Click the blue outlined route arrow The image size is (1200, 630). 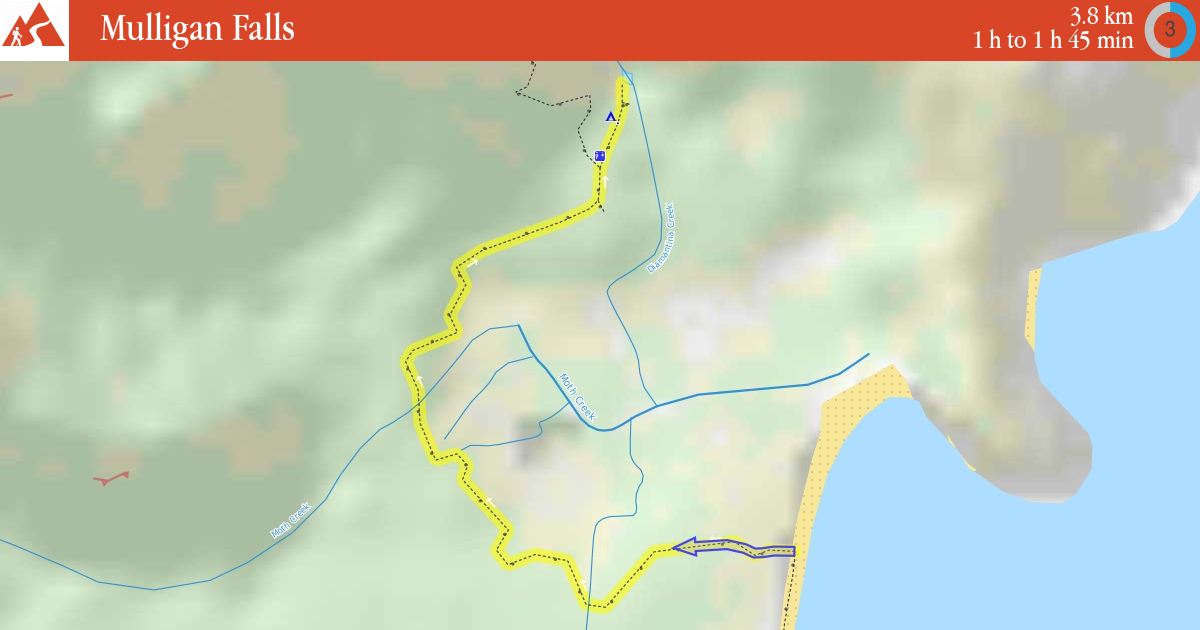point(734,548)
